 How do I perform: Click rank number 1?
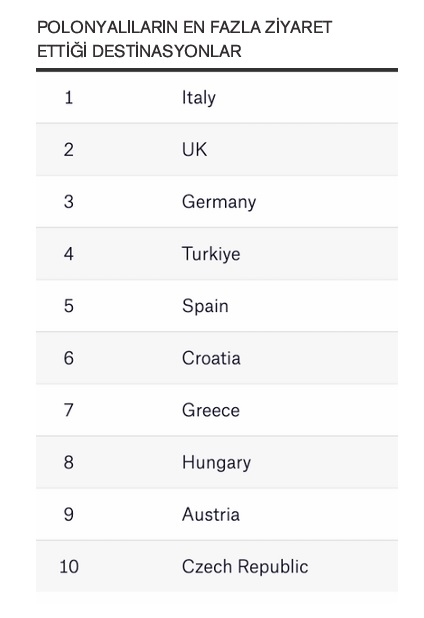(69, 98)
